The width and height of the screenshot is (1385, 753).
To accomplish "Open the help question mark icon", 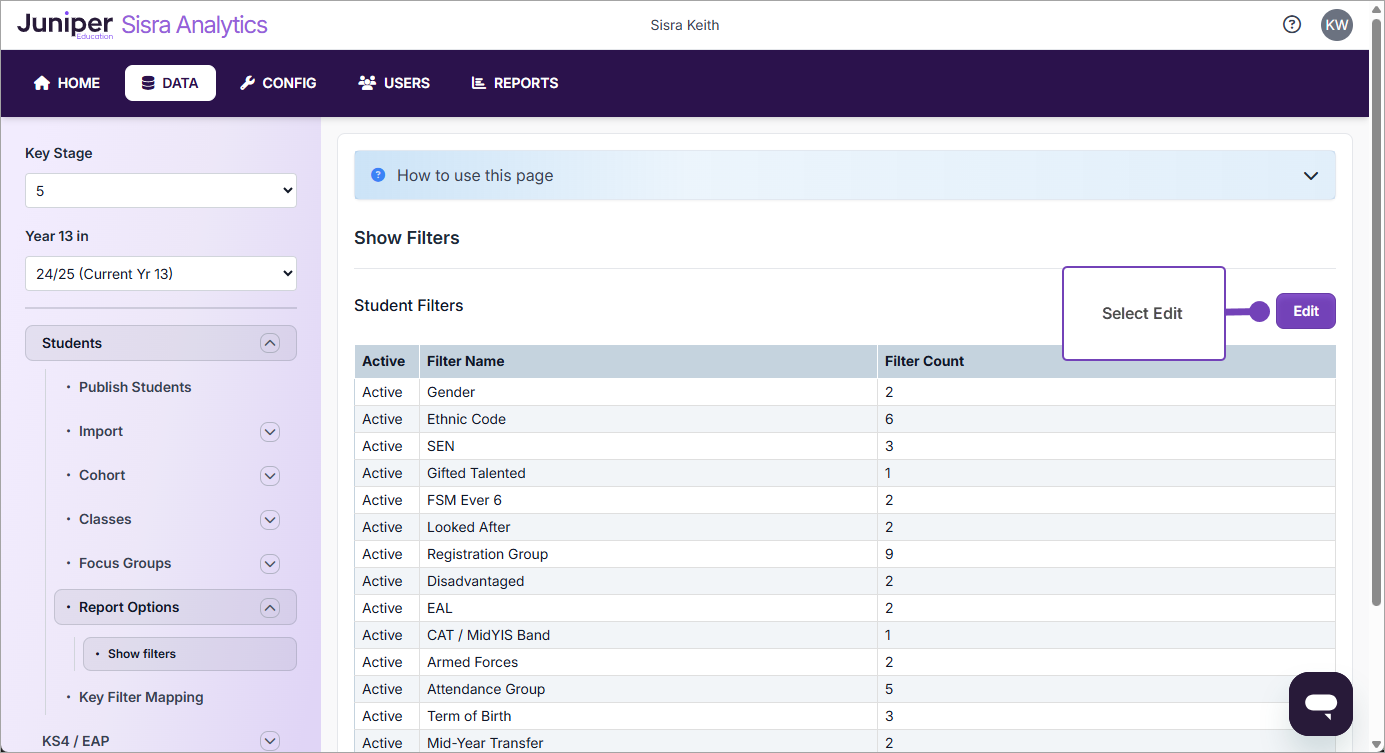I will tap(1291, 23).
